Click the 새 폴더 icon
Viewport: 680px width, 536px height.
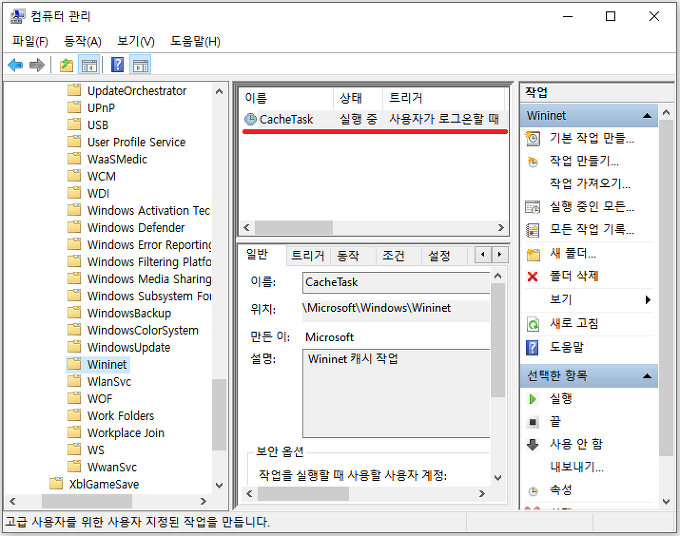tap(533, 254)
